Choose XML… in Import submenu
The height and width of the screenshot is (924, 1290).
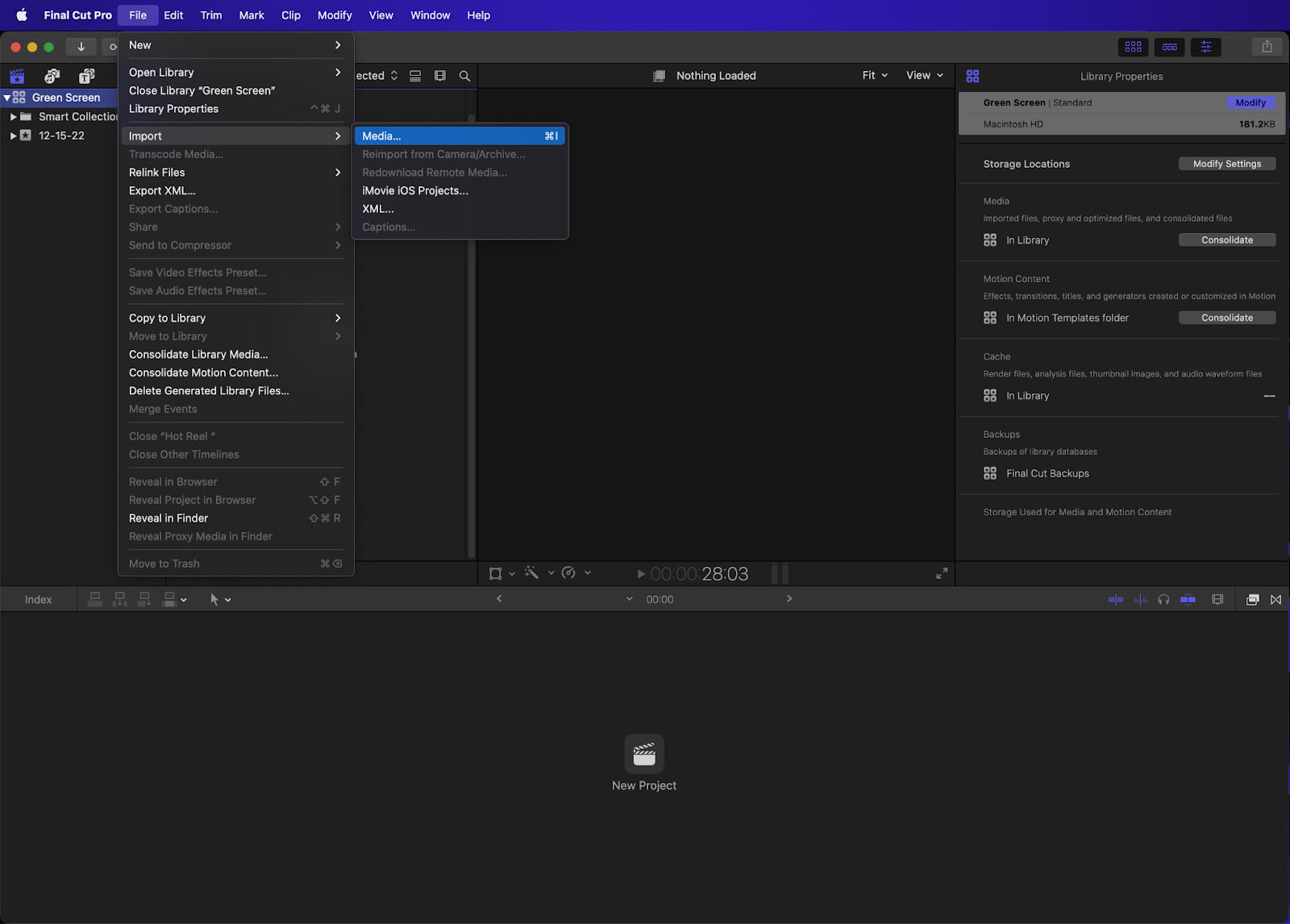click(x=460, y=209)
